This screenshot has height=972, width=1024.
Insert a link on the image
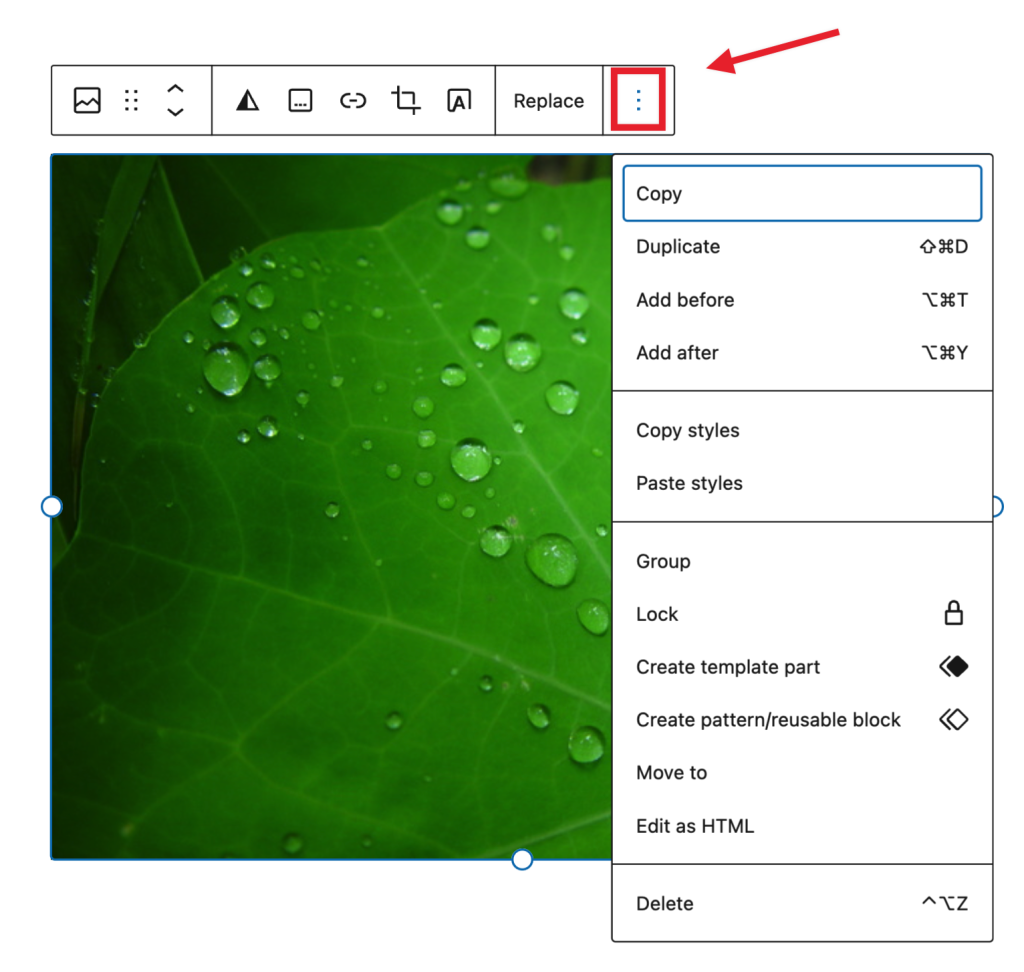click(353, 100)
